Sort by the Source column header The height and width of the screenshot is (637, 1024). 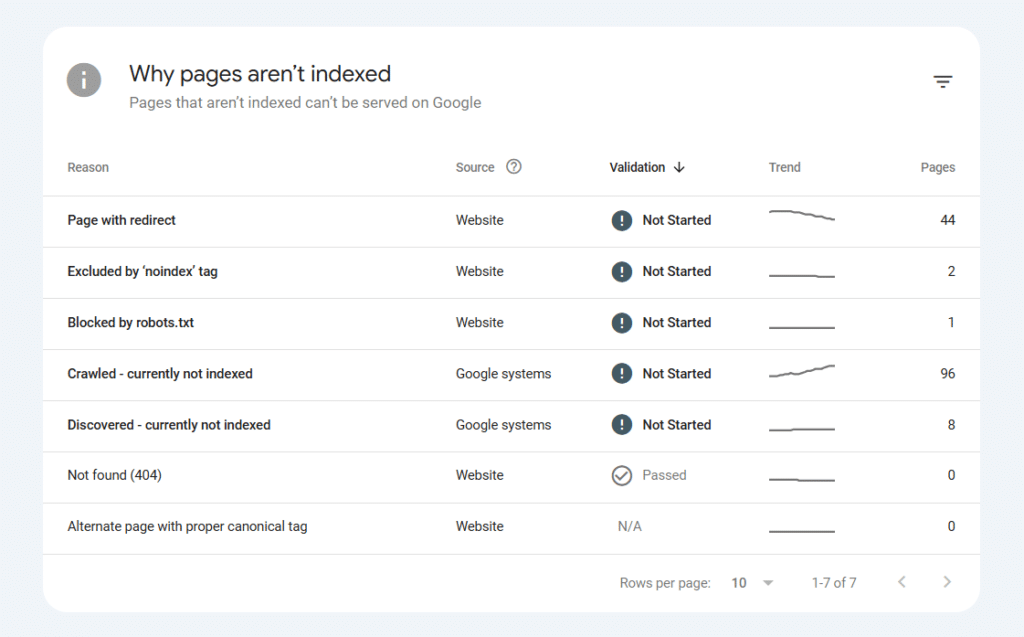pos(475,167)
